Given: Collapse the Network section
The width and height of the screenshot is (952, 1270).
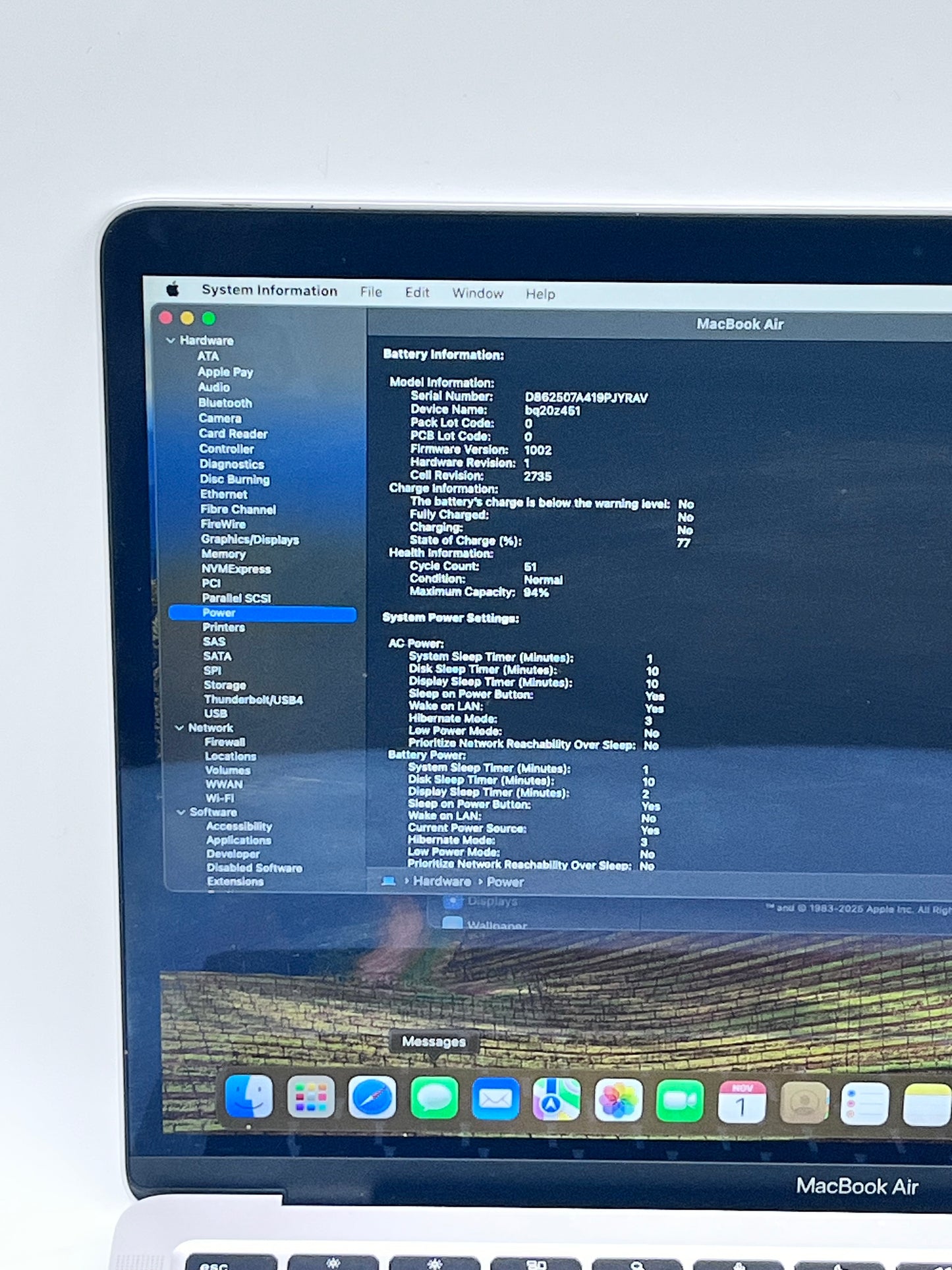Looking at the screenshot, I should coord(179,728).
